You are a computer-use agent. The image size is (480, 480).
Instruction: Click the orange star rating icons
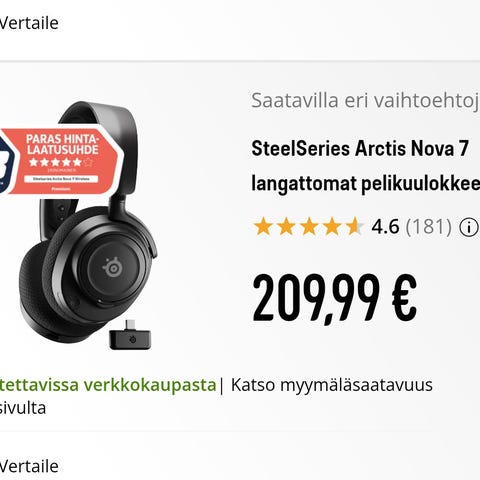(x=308, y=227)
